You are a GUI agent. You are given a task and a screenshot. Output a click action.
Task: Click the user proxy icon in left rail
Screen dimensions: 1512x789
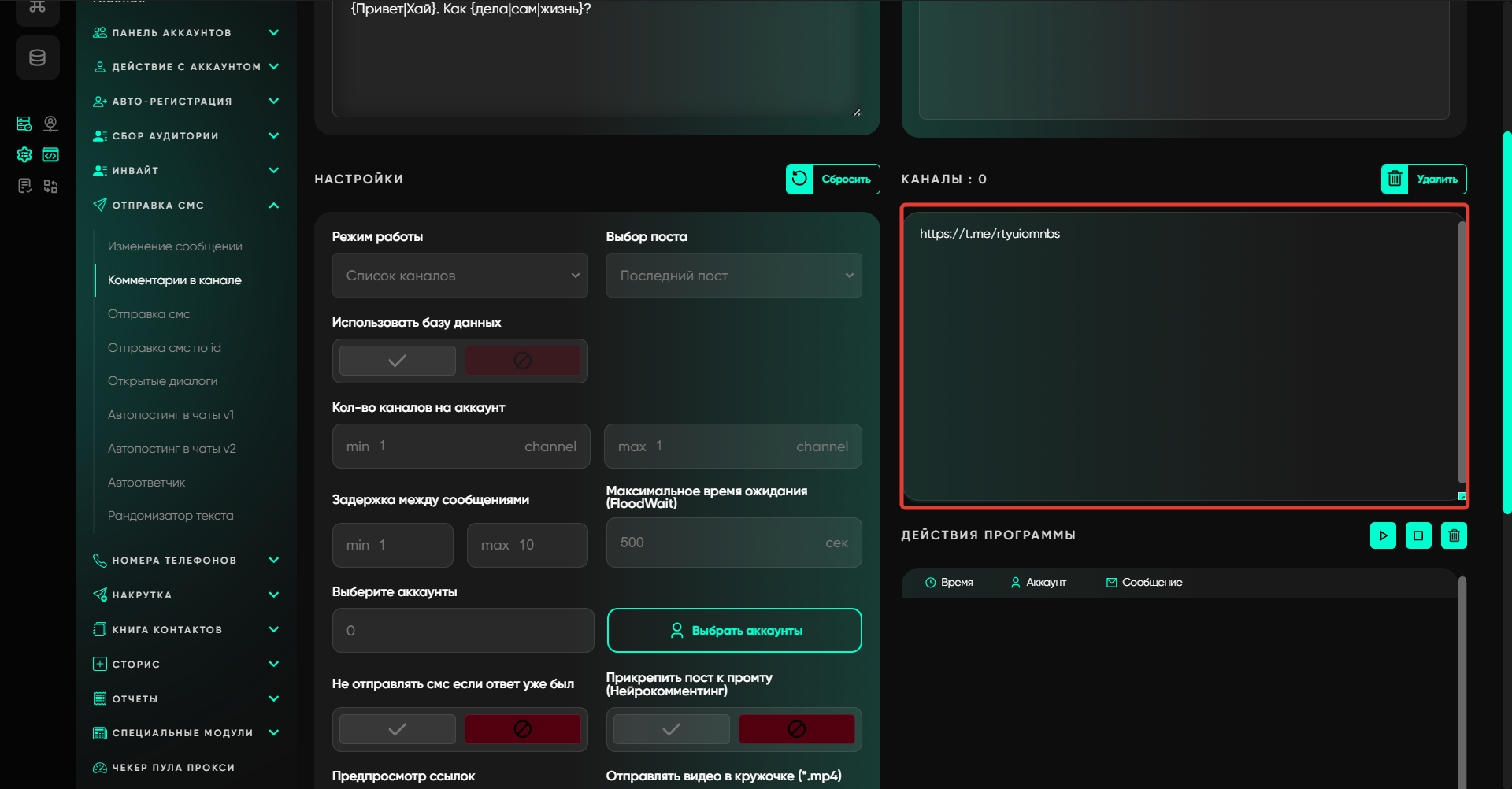coord(50,124)
